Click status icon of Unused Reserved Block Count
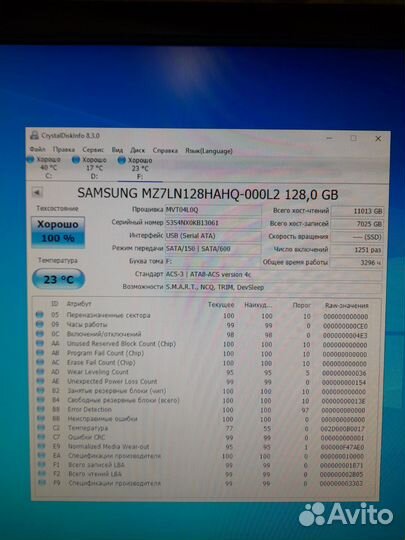Viewport: 405px width, 540px height. point(40,343)
